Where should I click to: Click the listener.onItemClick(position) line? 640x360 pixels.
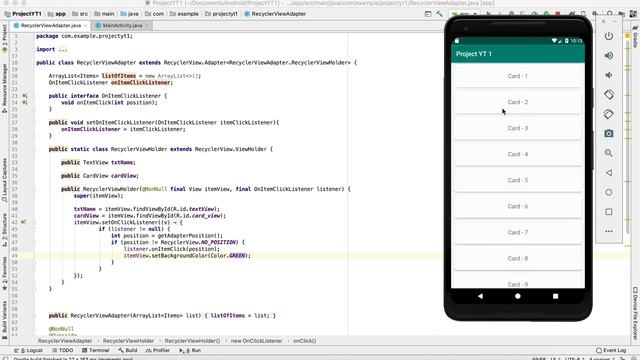click(x=171, y=249)
